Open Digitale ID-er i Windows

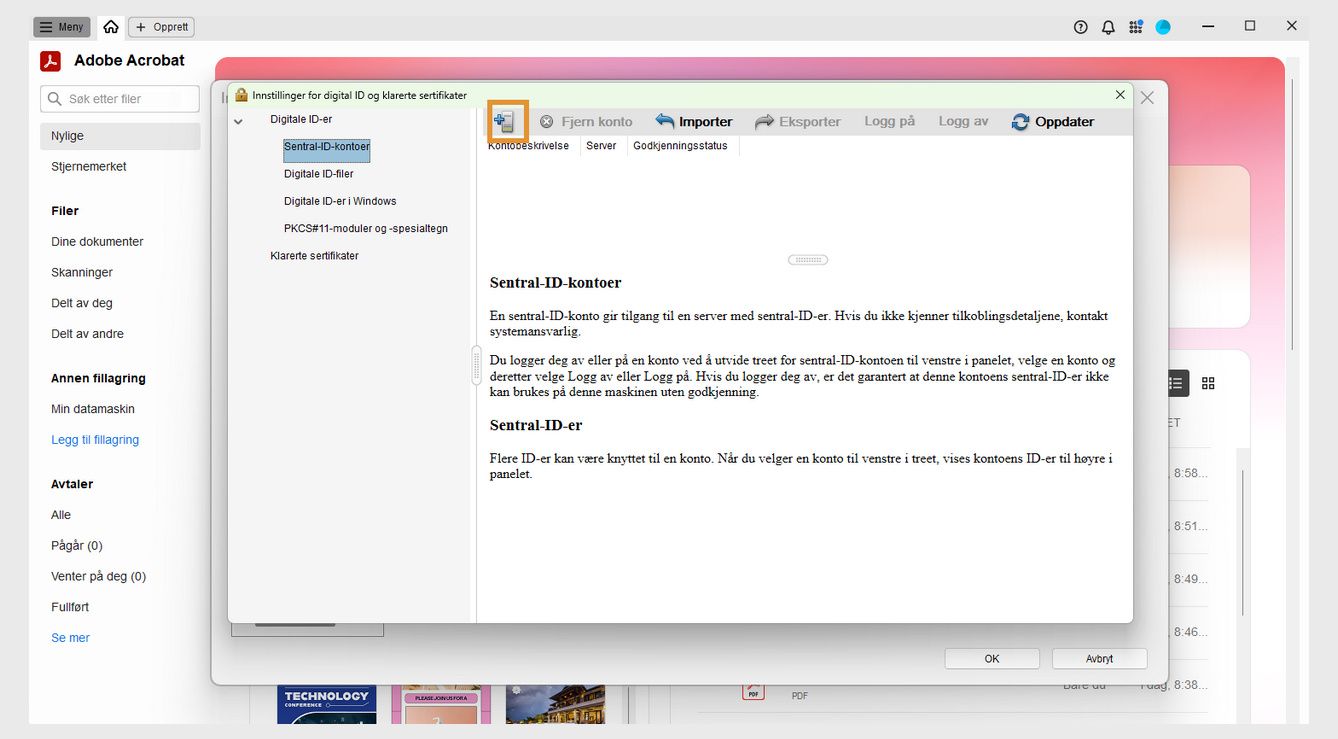click(340, 201)
